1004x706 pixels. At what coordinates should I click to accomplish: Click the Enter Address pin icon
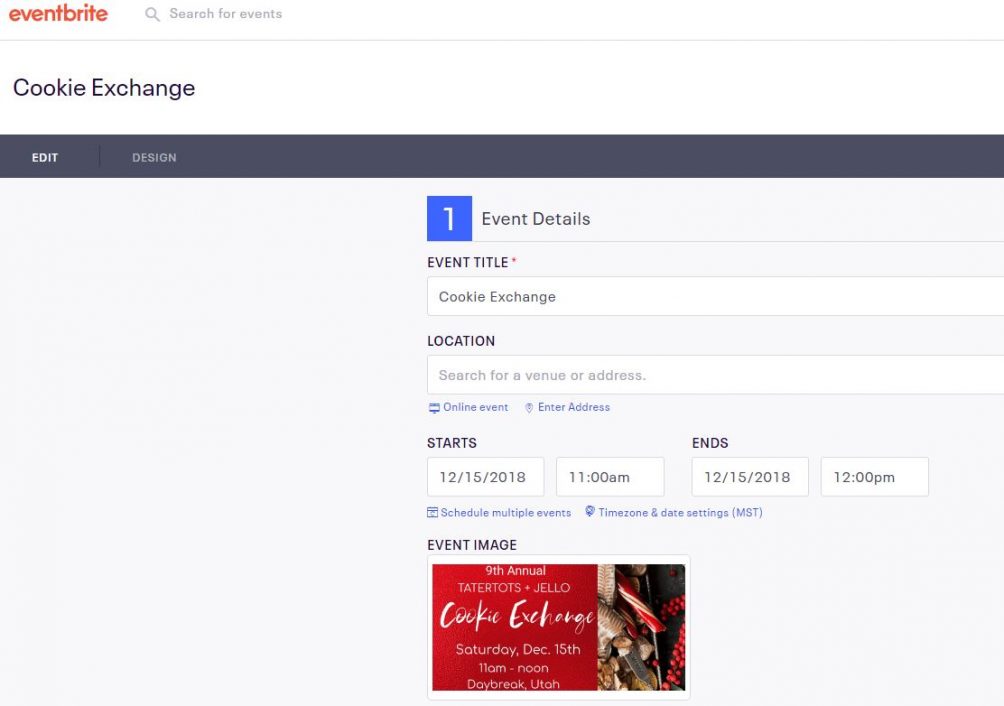[x=529, y=408]
